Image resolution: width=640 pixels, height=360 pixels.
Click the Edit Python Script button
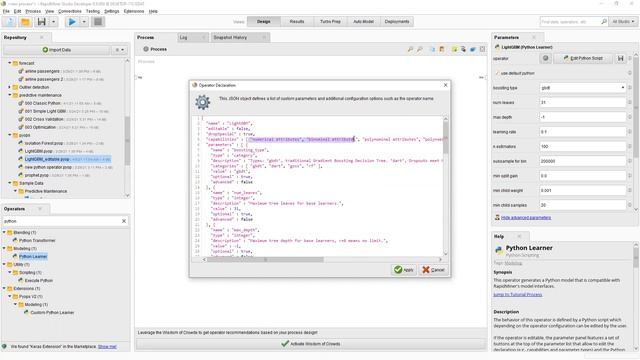583,58
